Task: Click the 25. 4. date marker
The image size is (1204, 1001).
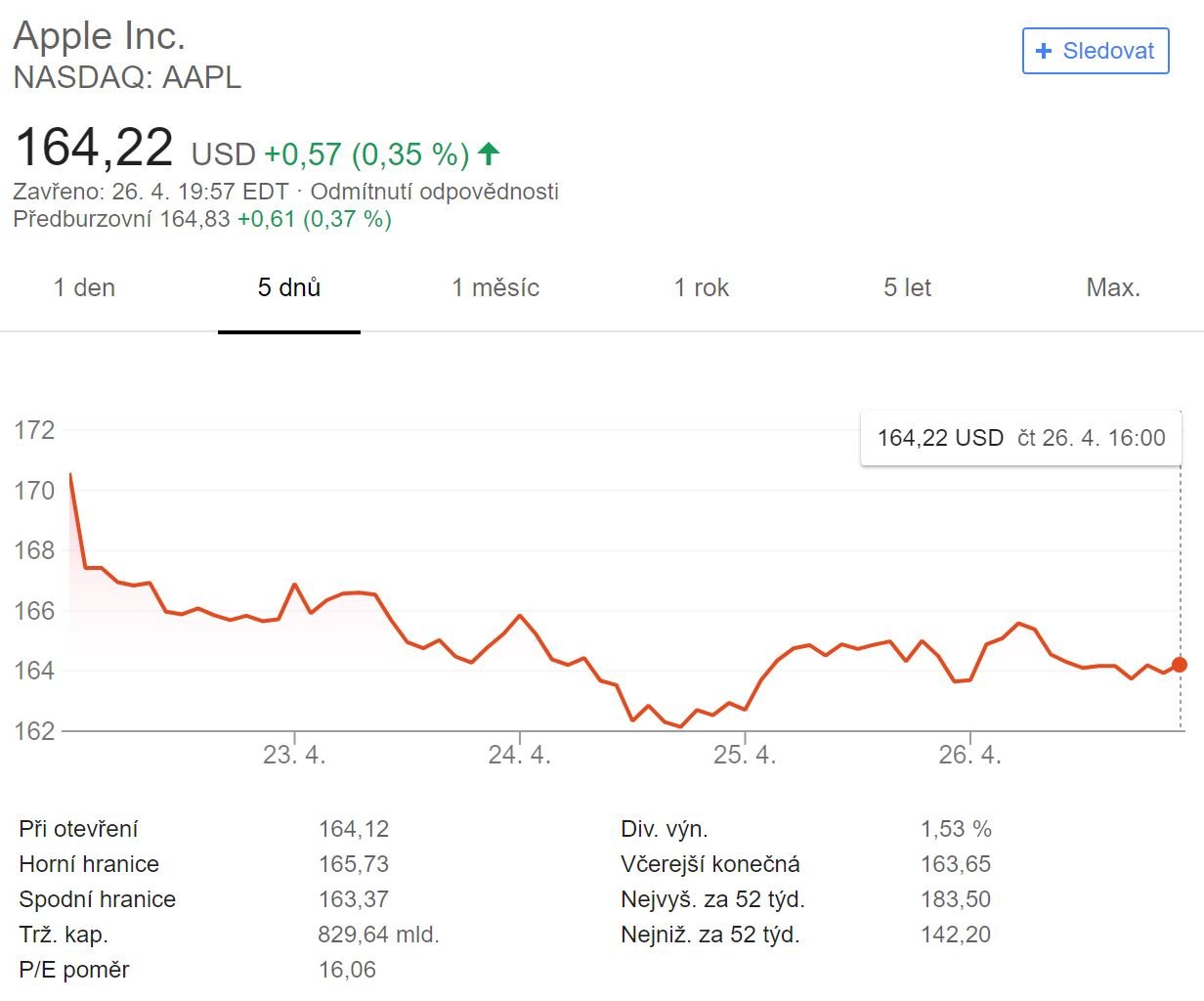Action: point(745,755)
